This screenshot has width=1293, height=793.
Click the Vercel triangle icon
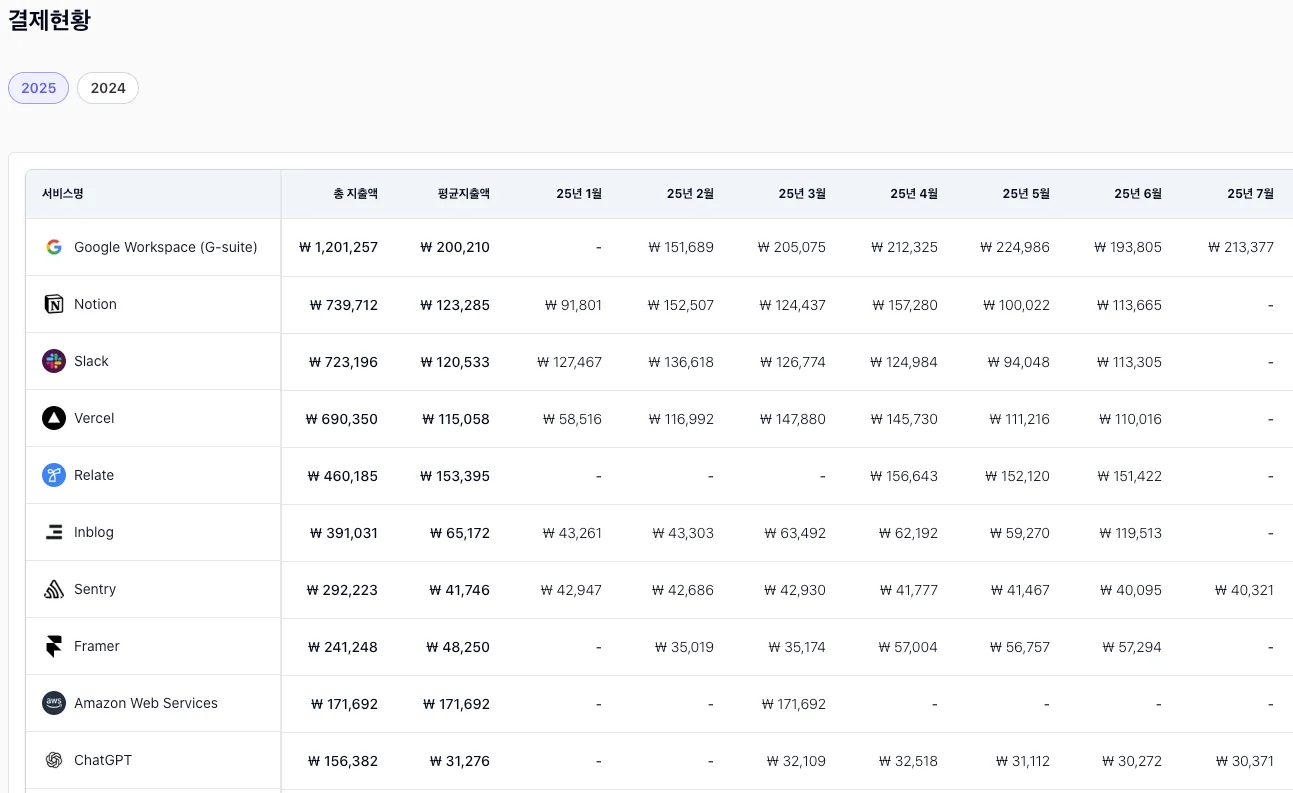[x=54, y=418]
